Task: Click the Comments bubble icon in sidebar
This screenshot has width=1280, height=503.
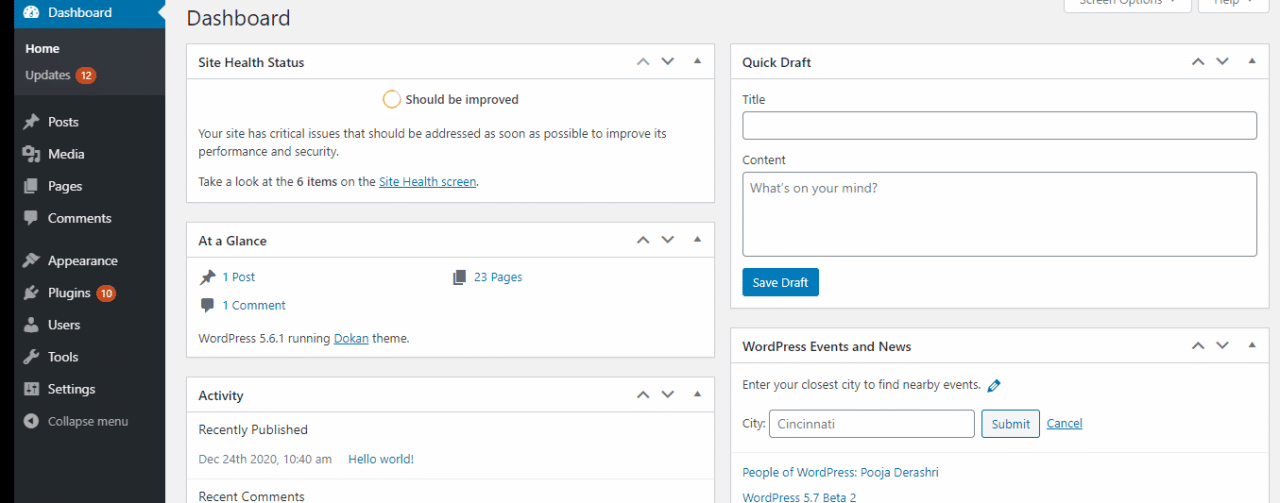Action: (x=31, y=218)
